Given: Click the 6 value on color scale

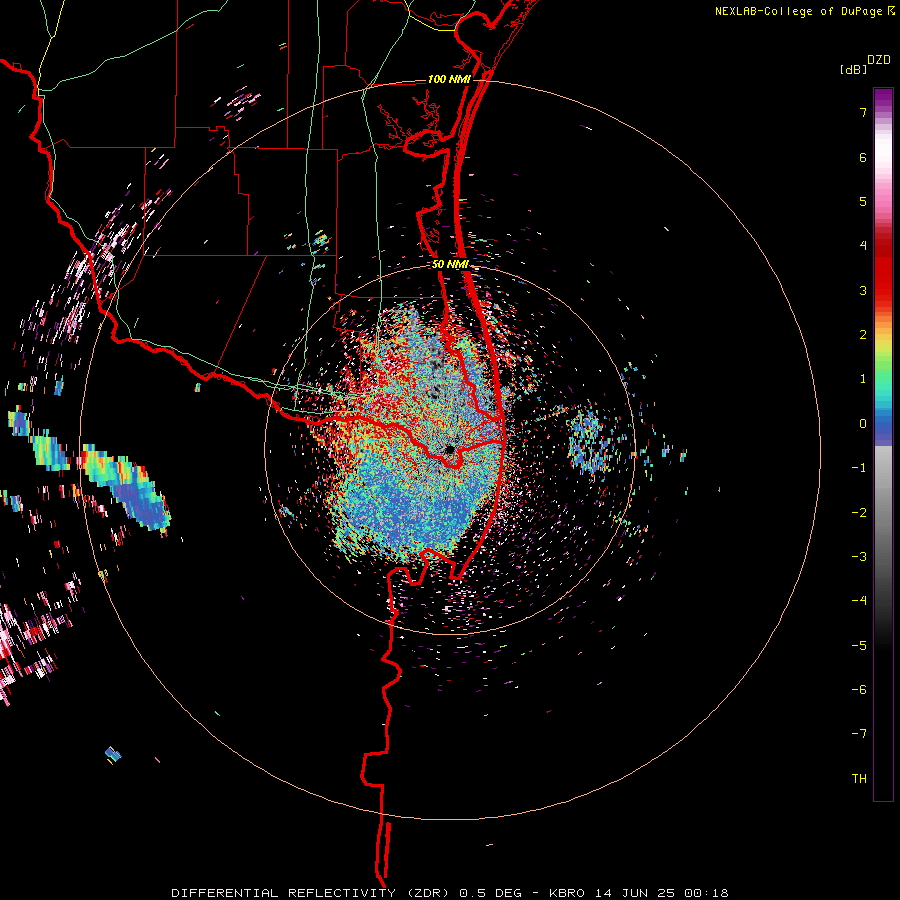Looking at the screenshot, I should point(863,157).
